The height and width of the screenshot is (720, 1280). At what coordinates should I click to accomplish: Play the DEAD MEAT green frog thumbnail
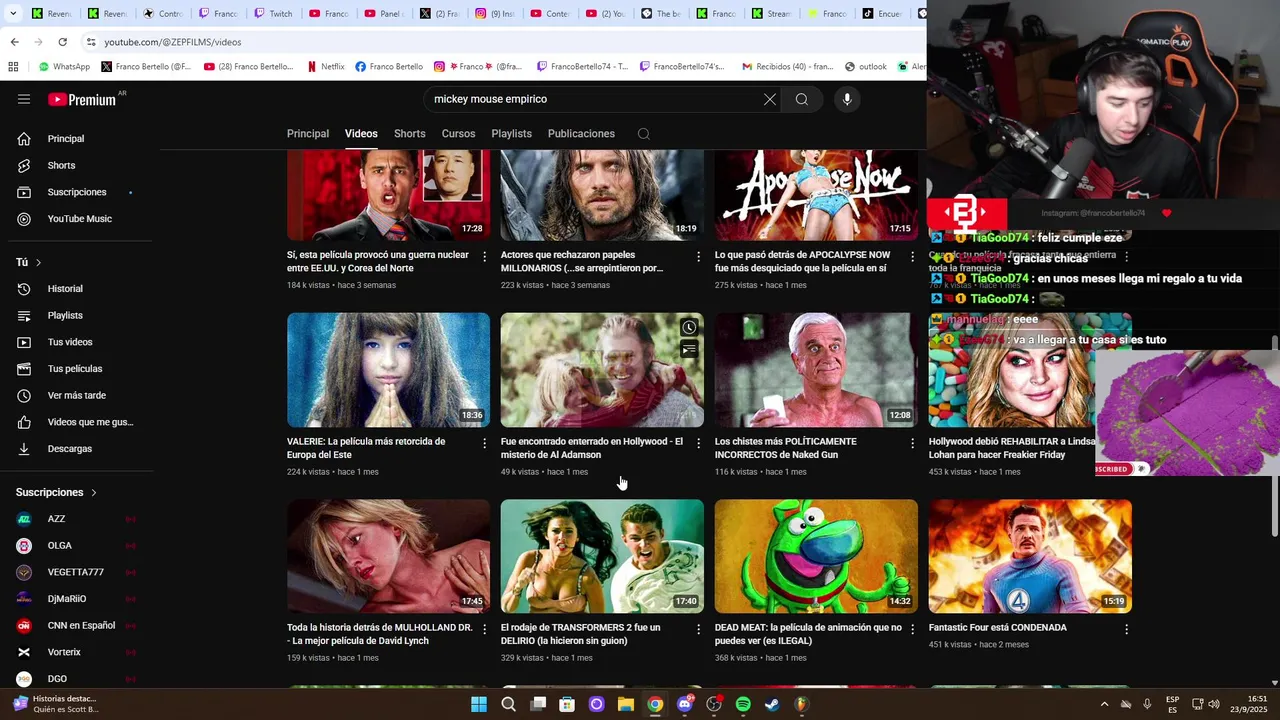click(816, 556)
